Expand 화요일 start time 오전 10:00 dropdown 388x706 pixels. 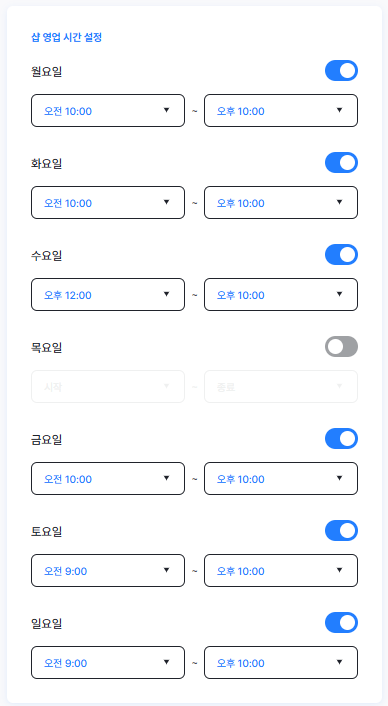[x=108, y=203]
